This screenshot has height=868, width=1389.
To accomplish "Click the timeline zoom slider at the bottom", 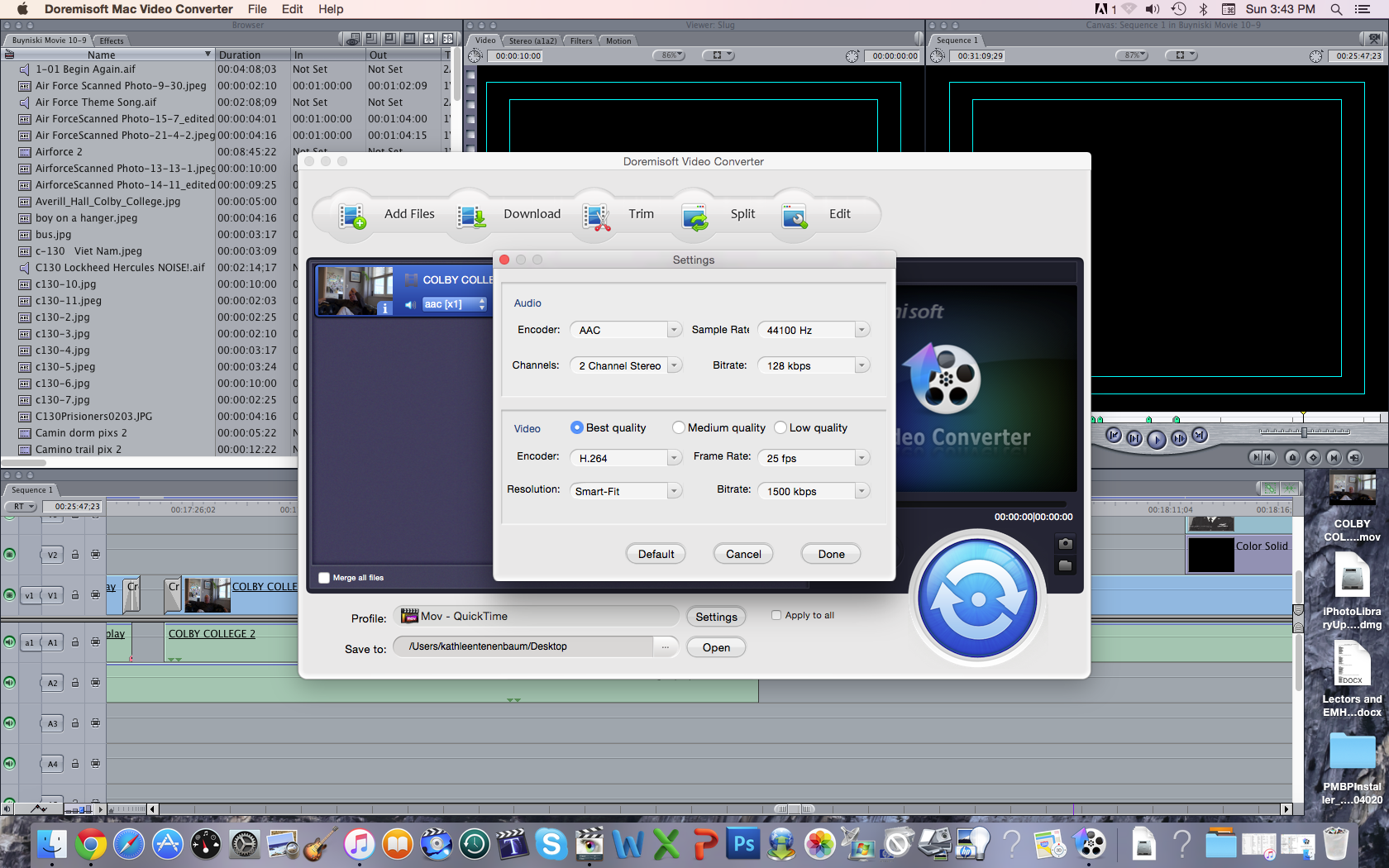I will pos(794,808).
